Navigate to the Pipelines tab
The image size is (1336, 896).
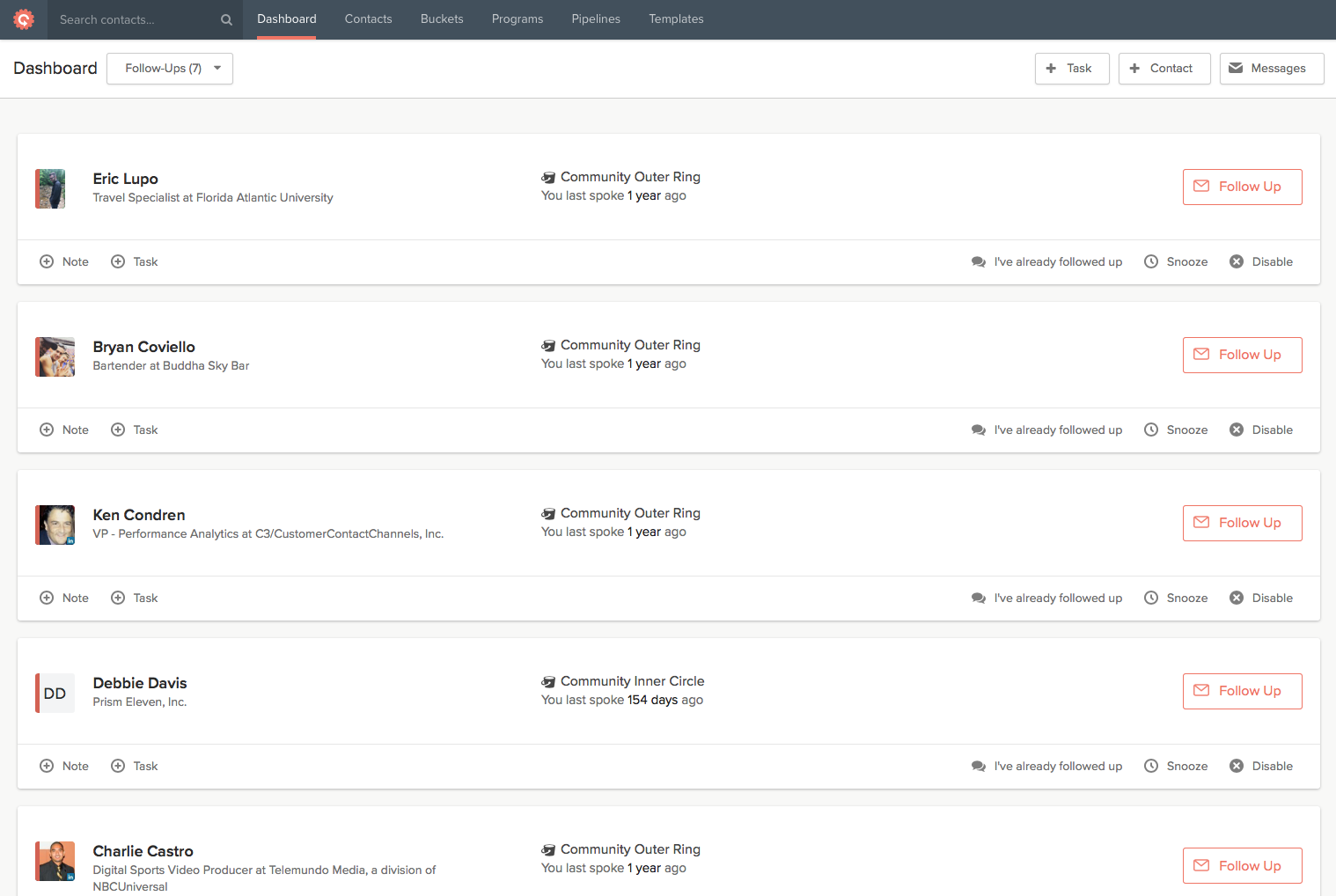point(596,18)
